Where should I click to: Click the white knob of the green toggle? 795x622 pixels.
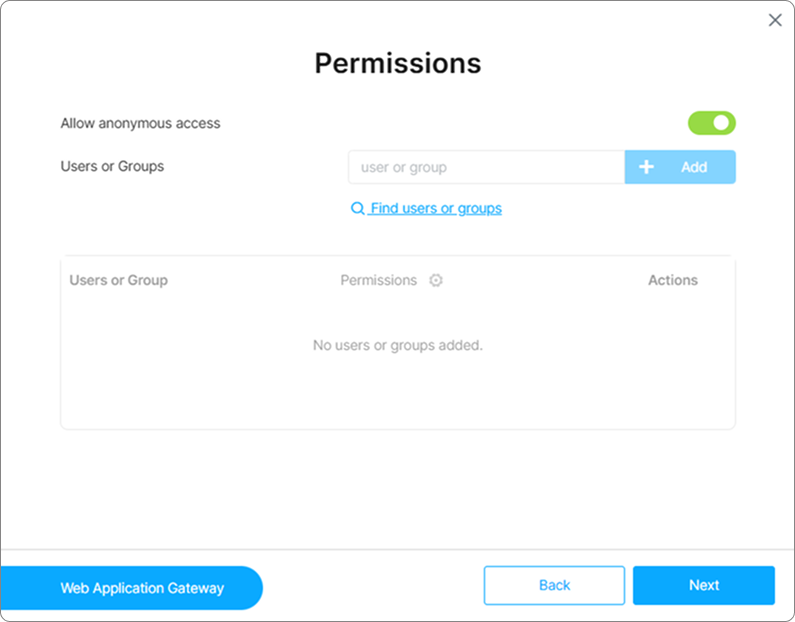(x=721, y=123)
